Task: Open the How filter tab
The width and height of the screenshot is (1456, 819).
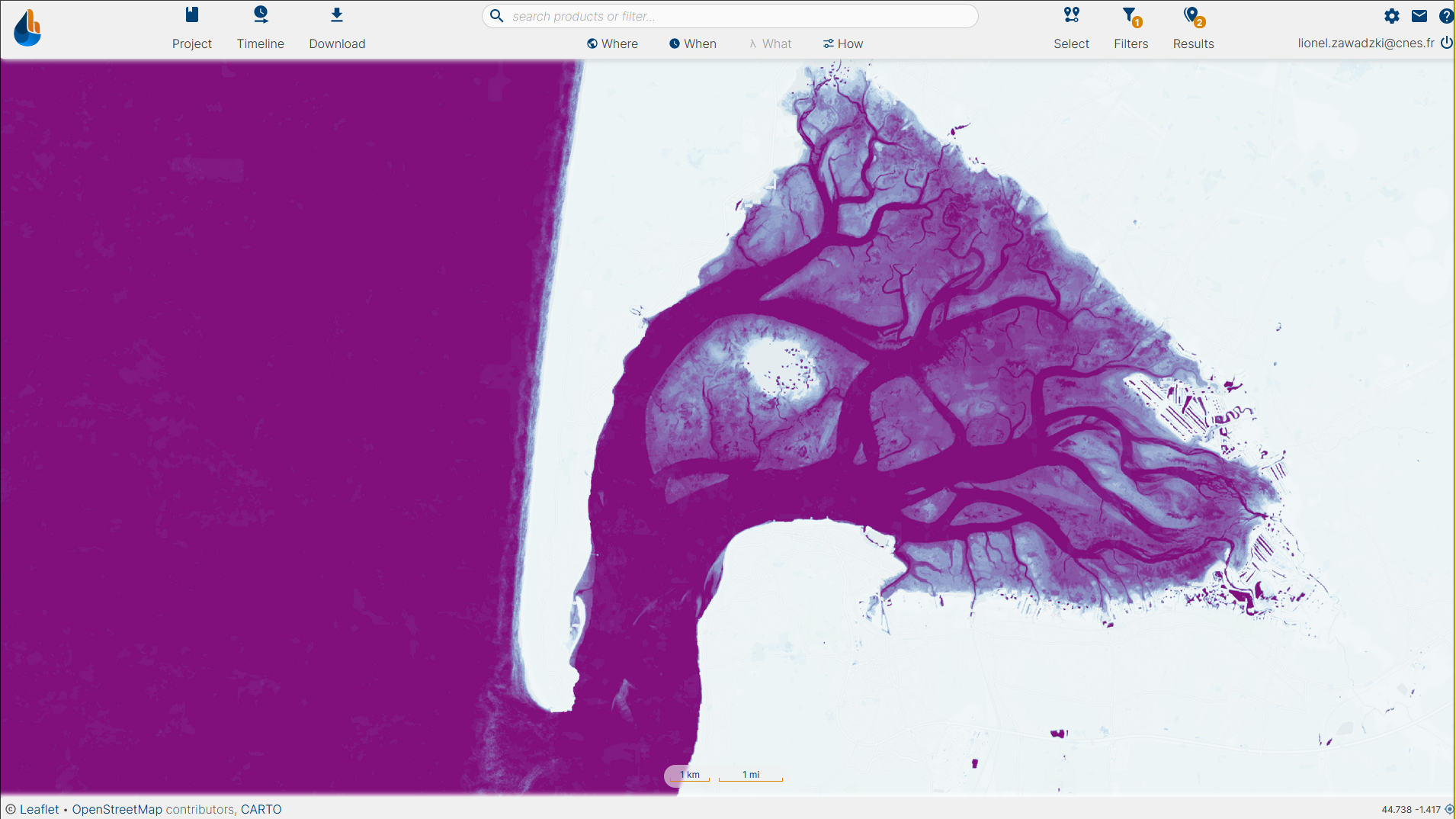Action: 843,43
